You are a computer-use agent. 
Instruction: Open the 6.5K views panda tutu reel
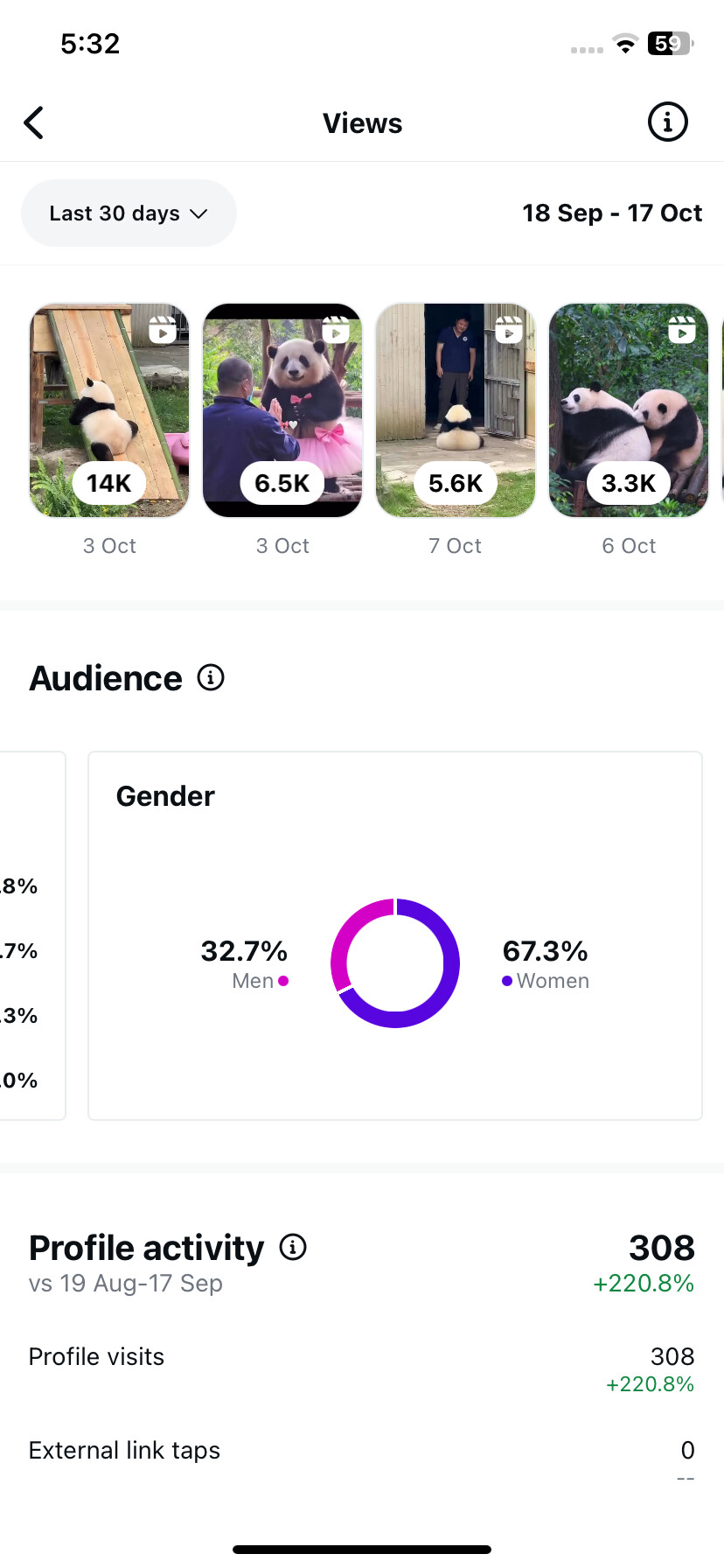tap(282, 409)
